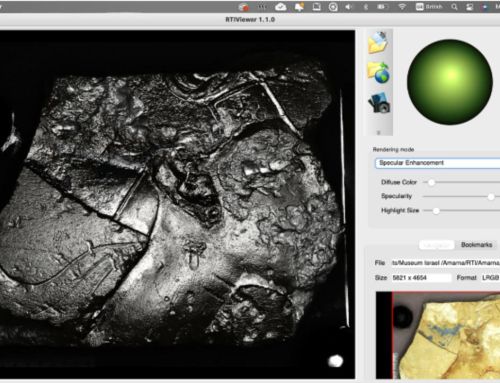Open the Bluetooth menu bar icon

(365, 7)
